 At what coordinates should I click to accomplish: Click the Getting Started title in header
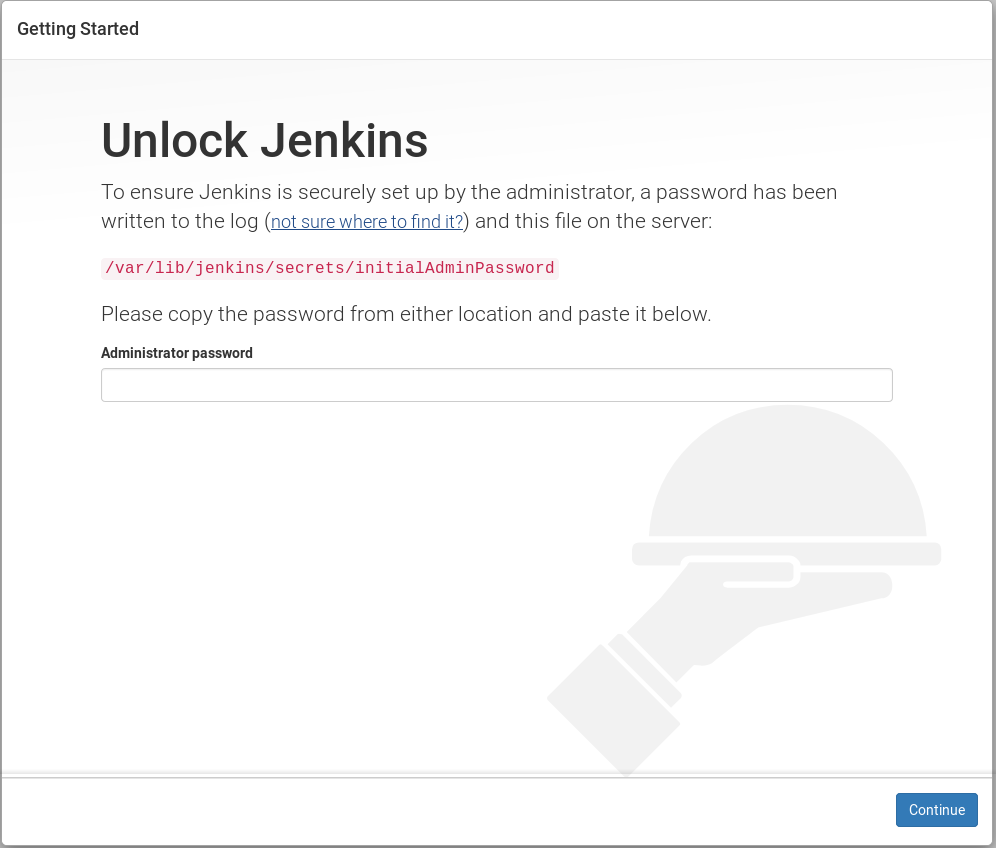click(77, 29)
